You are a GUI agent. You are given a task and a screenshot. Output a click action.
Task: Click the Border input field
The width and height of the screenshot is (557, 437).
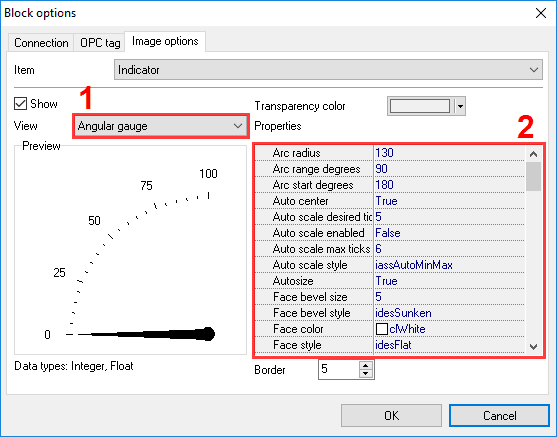339,369
